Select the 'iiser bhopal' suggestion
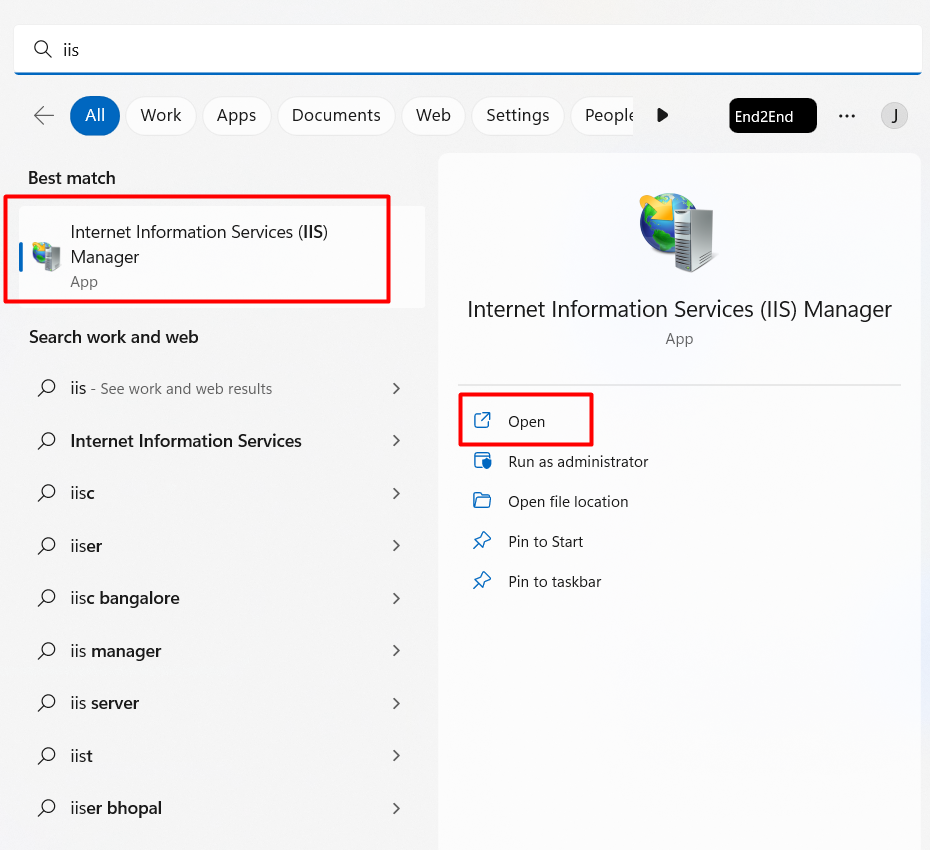The image size is (930, 850). [222, 808]
